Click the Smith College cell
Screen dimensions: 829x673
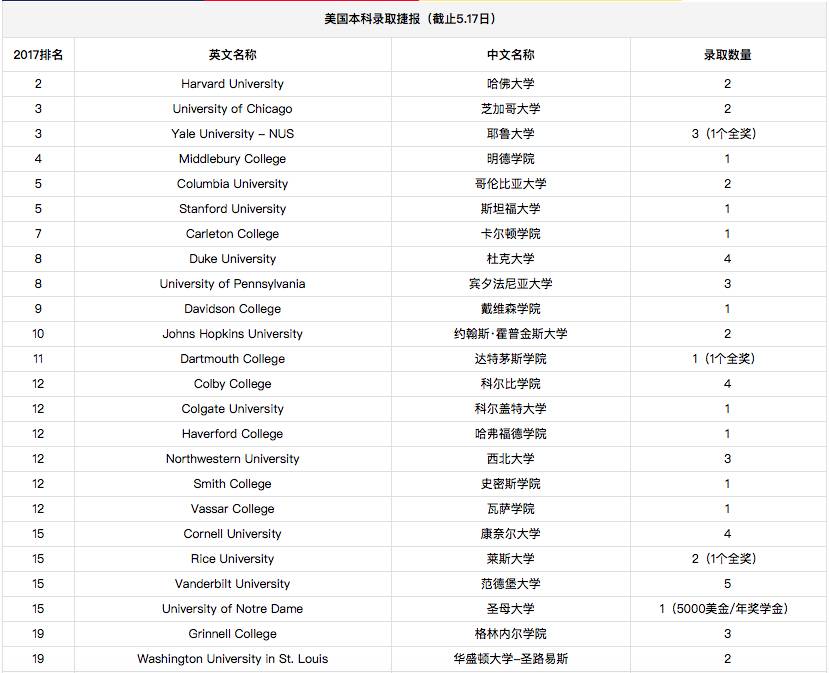tap(233, 484)
